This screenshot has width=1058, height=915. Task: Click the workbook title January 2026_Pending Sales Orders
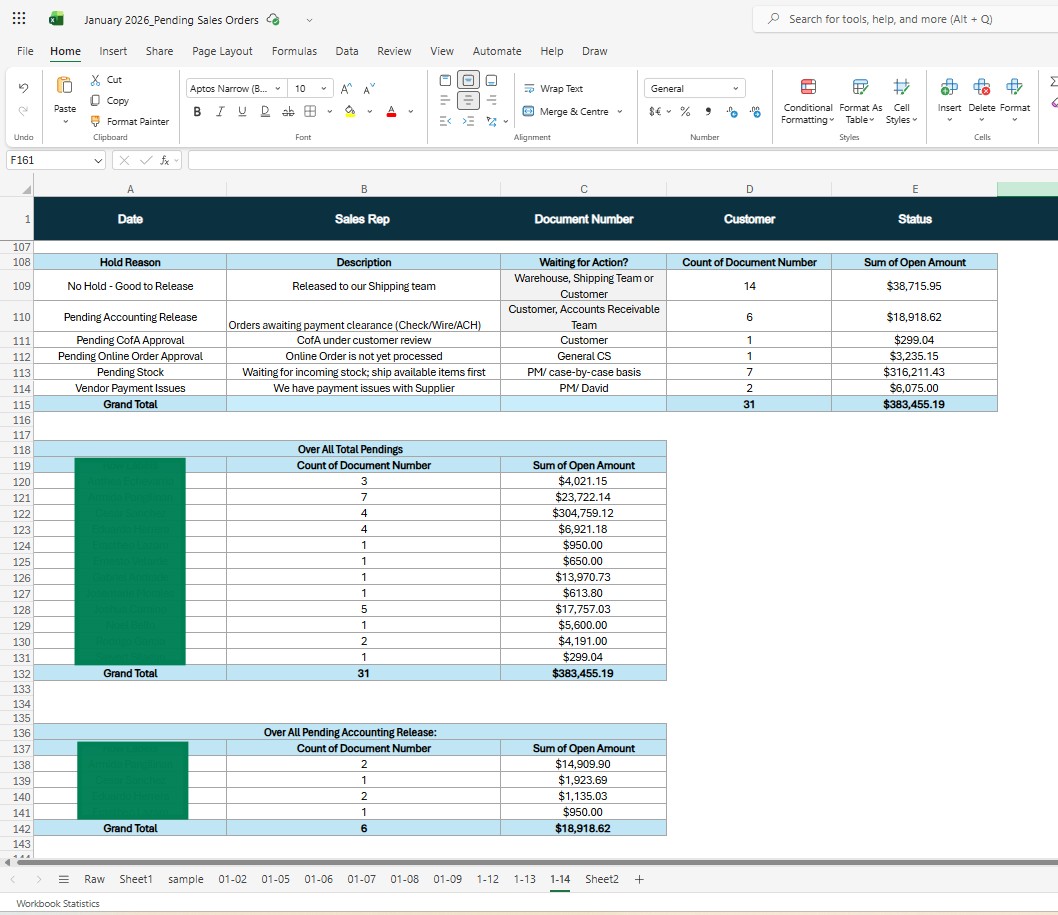click(171, 20)
